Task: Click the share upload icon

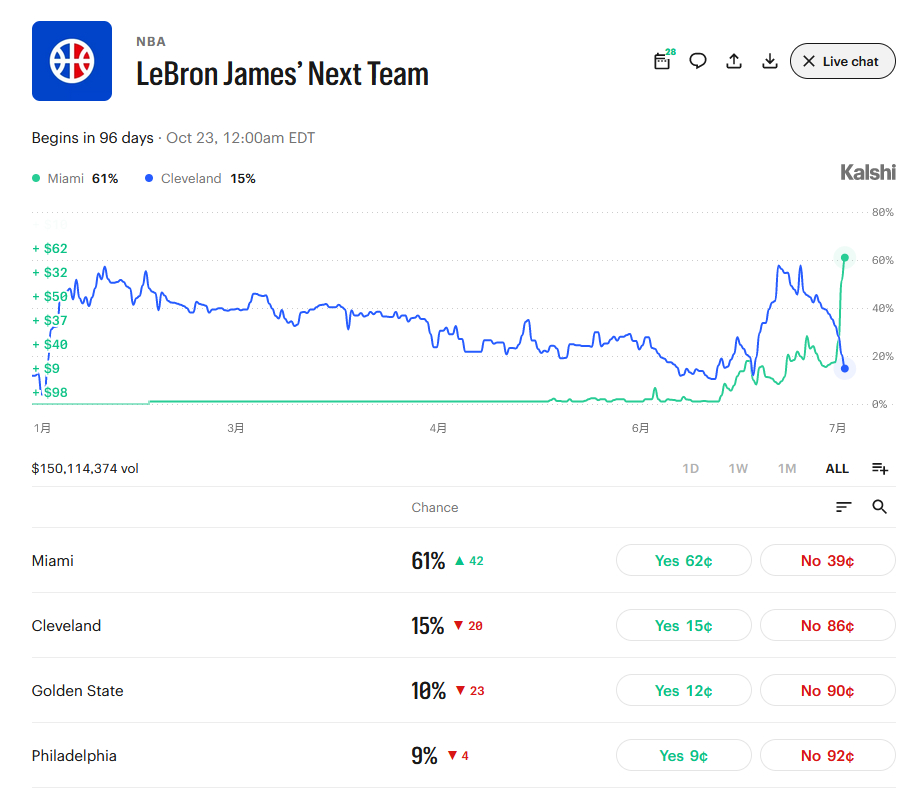Action: (734, 61)
